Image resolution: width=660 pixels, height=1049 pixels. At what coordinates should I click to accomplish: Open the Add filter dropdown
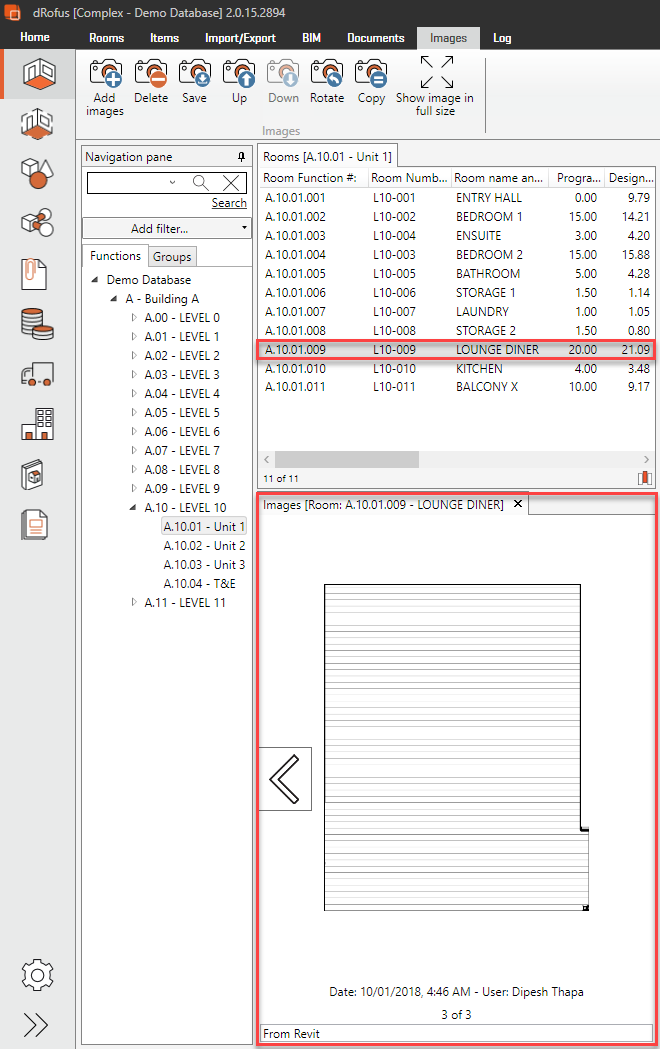pos(167,229)
